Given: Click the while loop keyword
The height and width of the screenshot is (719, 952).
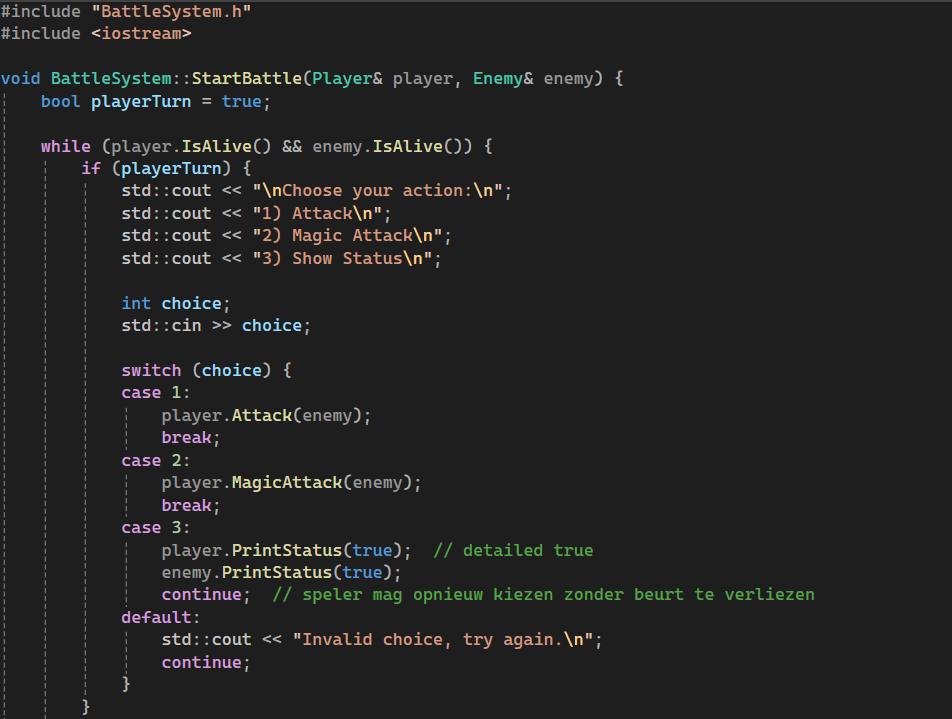Looking at the screenshot, I should pyautogui.click(x=65, y=146).
